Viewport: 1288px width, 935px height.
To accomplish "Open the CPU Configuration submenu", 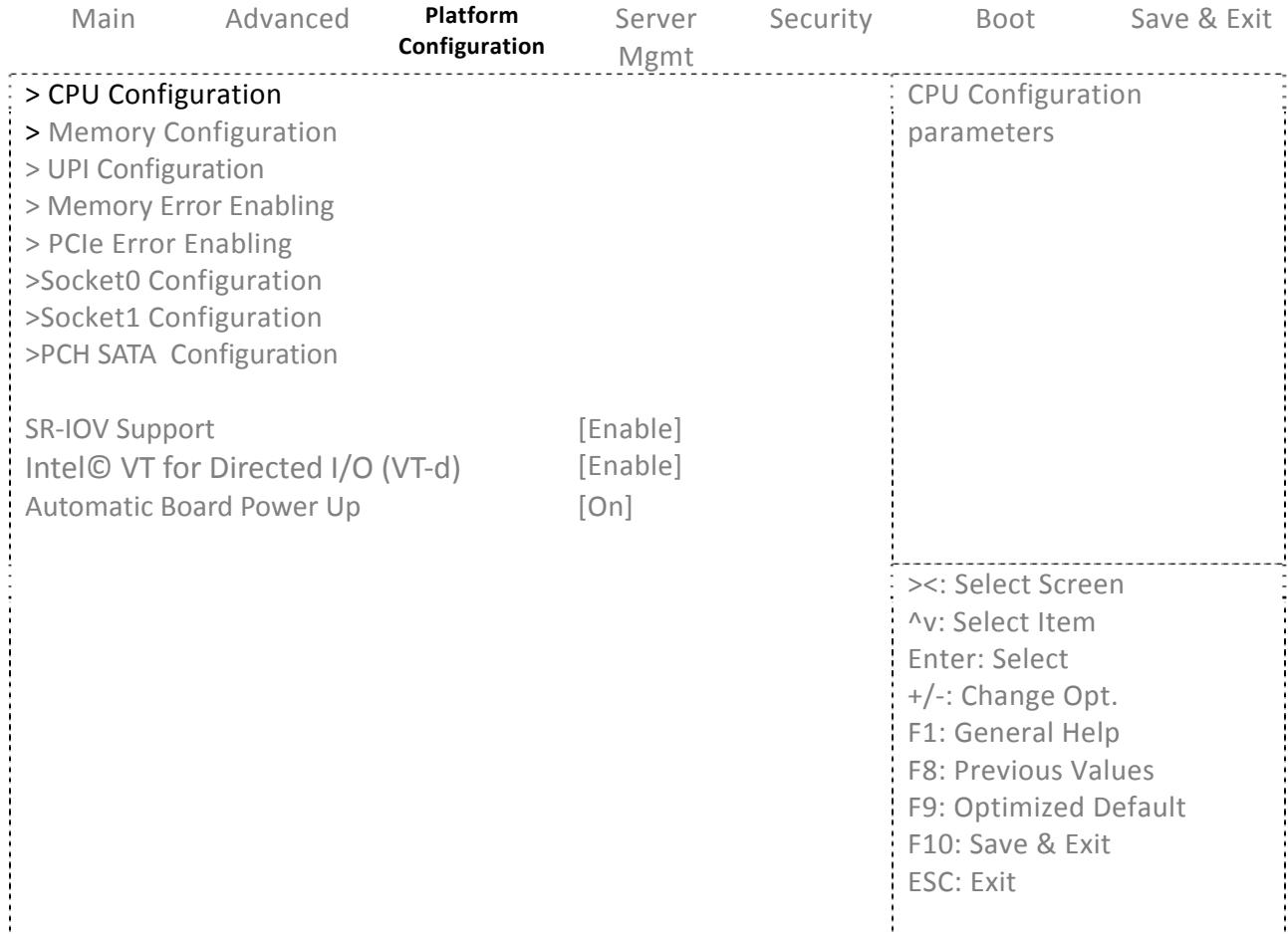I will click(x=153, y=95).
